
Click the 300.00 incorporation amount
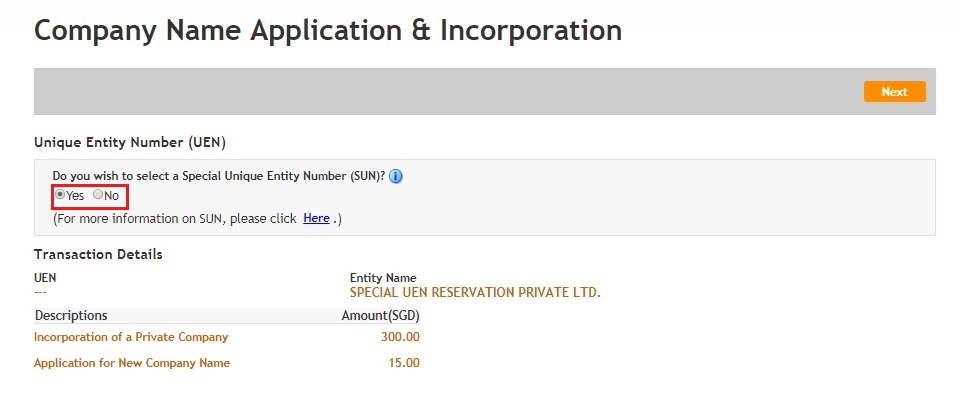tap(400, 337)
